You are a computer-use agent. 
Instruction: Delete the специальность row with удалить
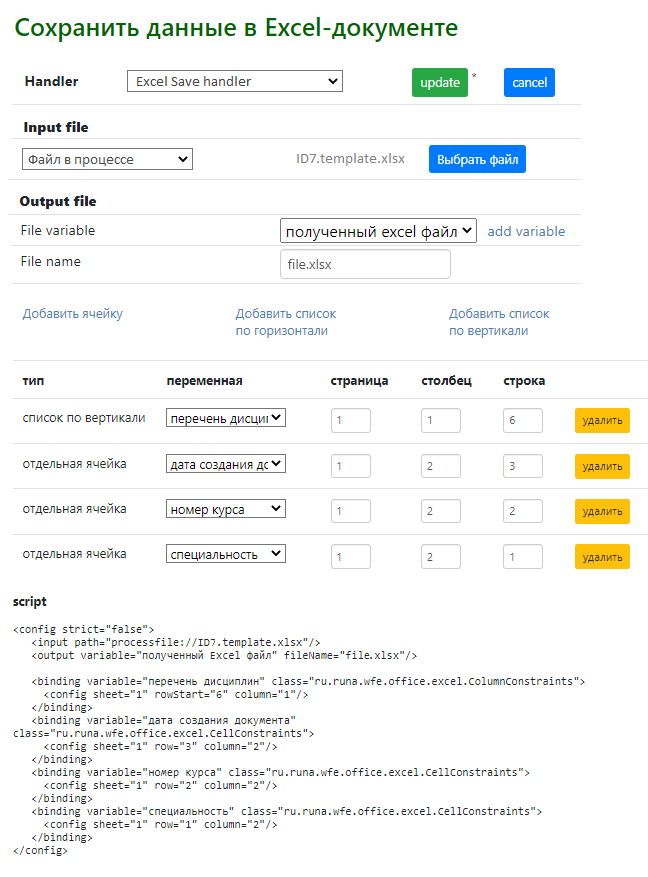tap(602, 557)
